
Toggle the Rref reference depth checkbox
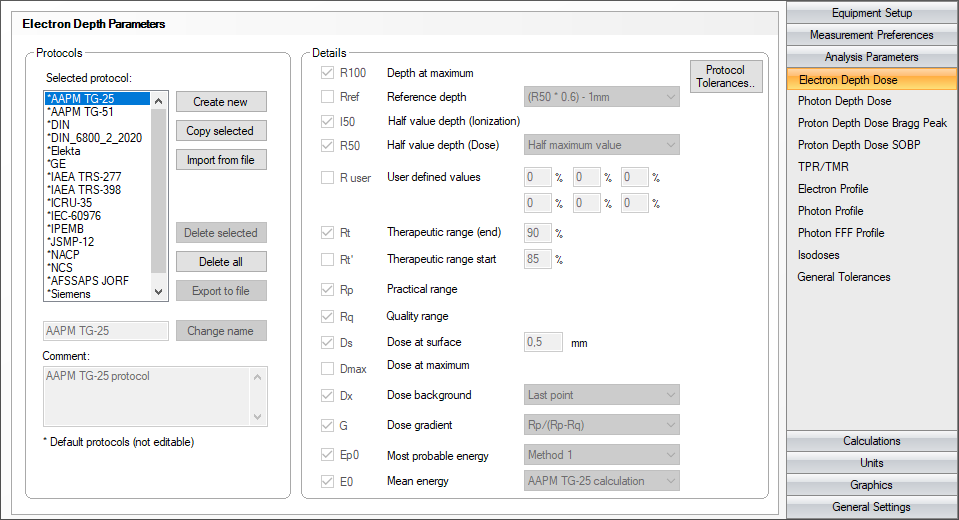point(327,97)
